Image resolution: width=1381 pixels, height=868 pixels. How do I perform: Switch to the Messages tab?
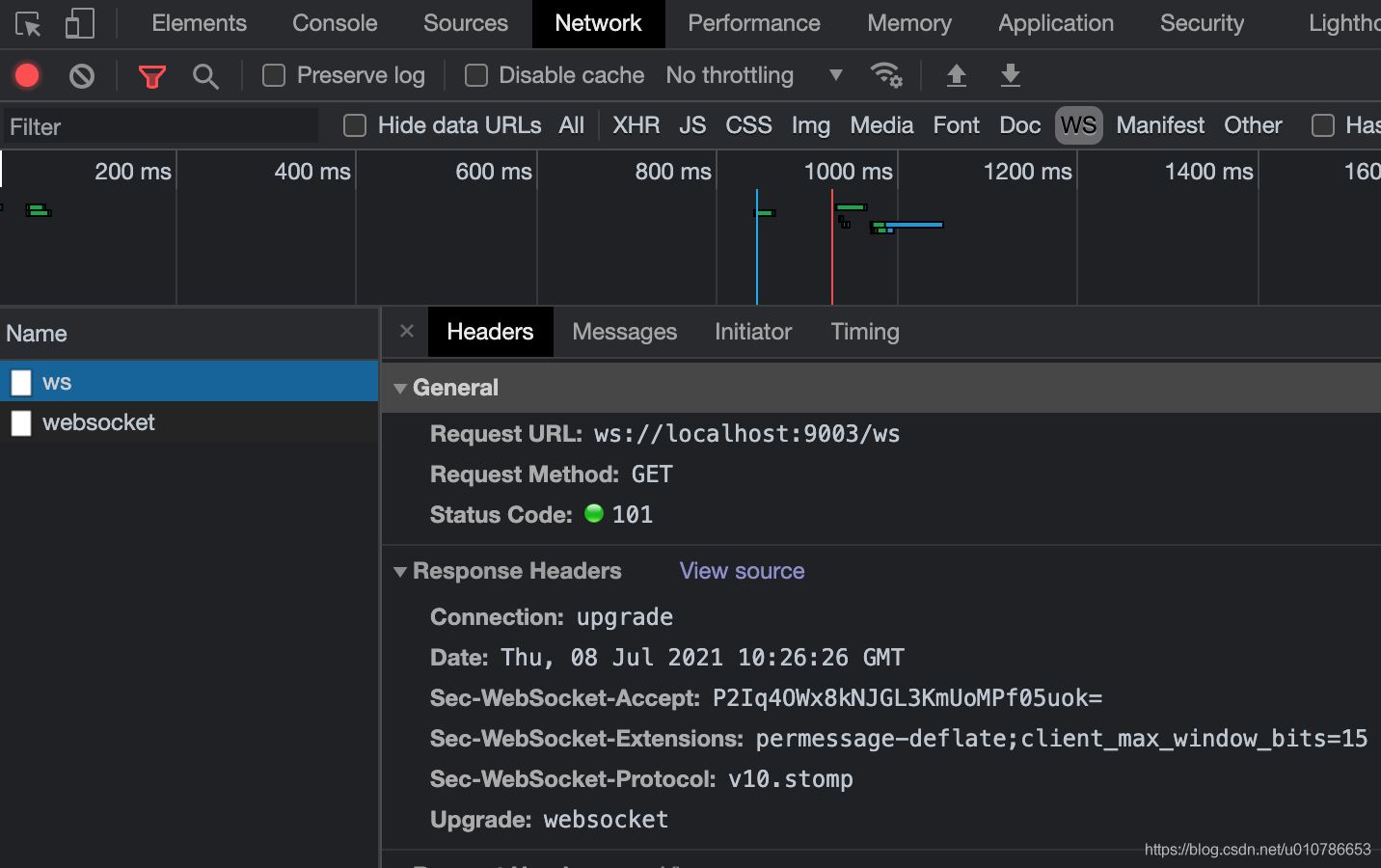tap(624, 332)
